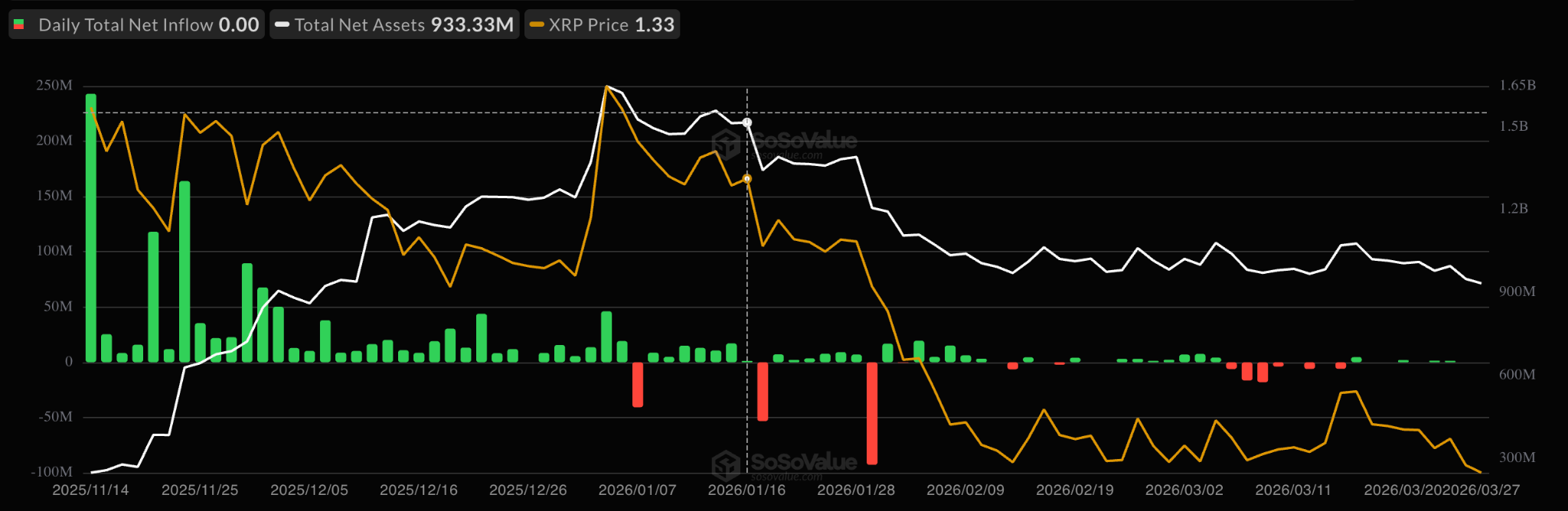Click the 933.33M Total Net Assets value
The height and width of the screenshot is (511, 1568).
coord(472,24)
